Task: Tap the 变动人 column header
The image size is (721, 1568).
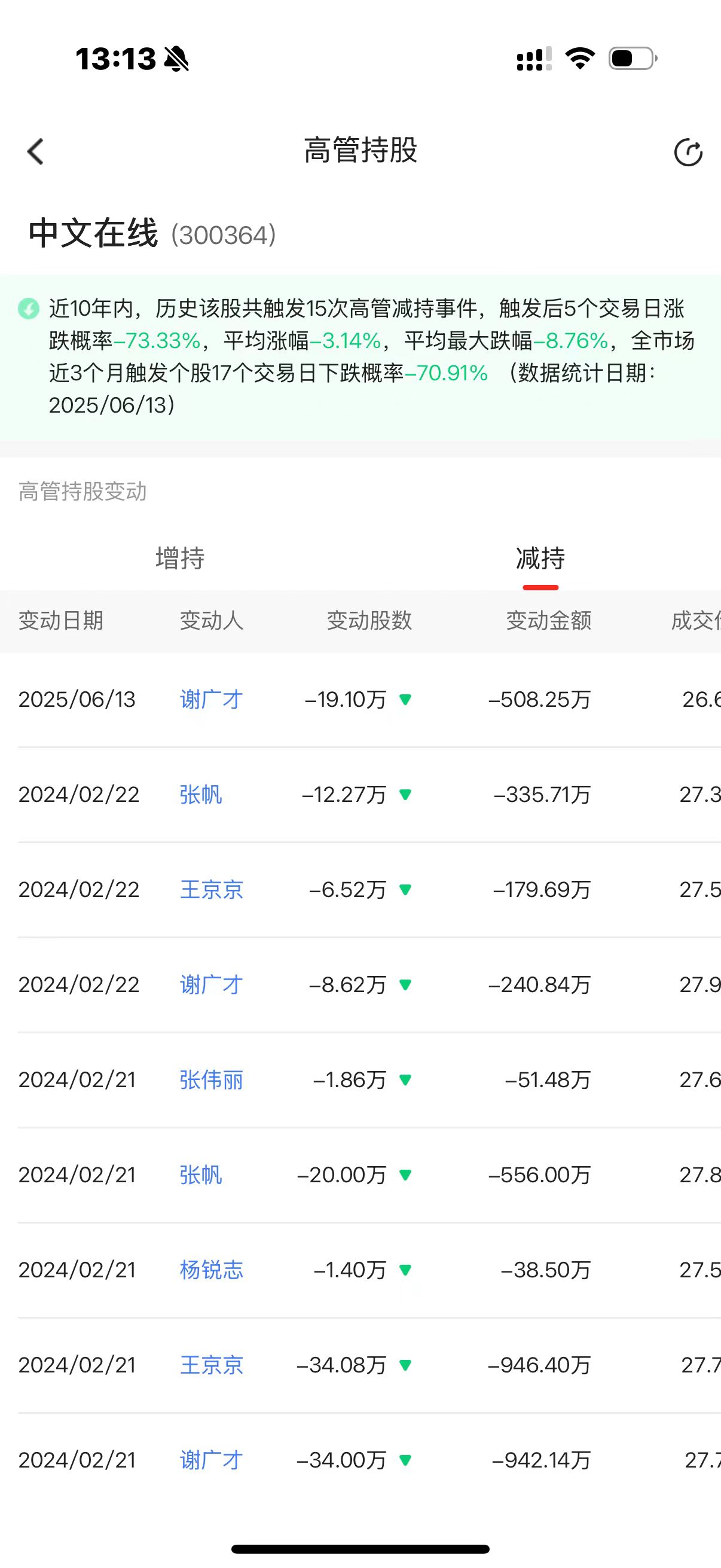Action: point(212,621)
